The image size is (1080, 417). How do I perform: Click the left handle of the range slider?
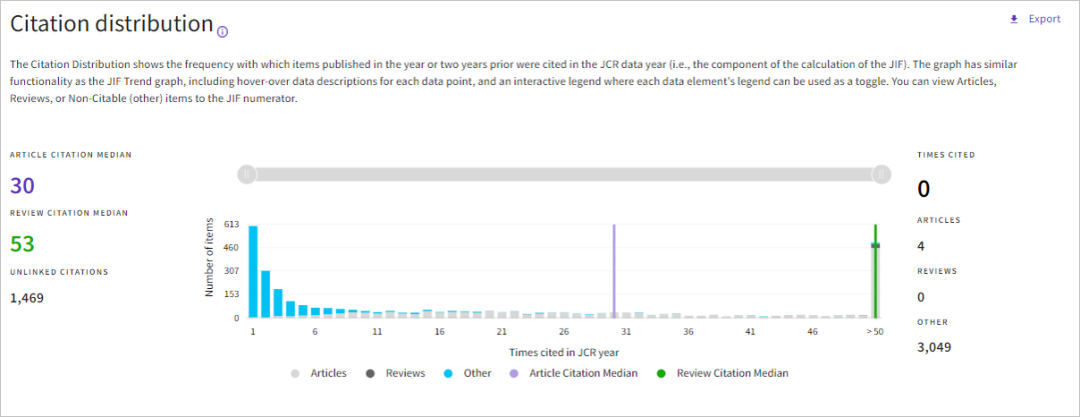coord(247,174)
